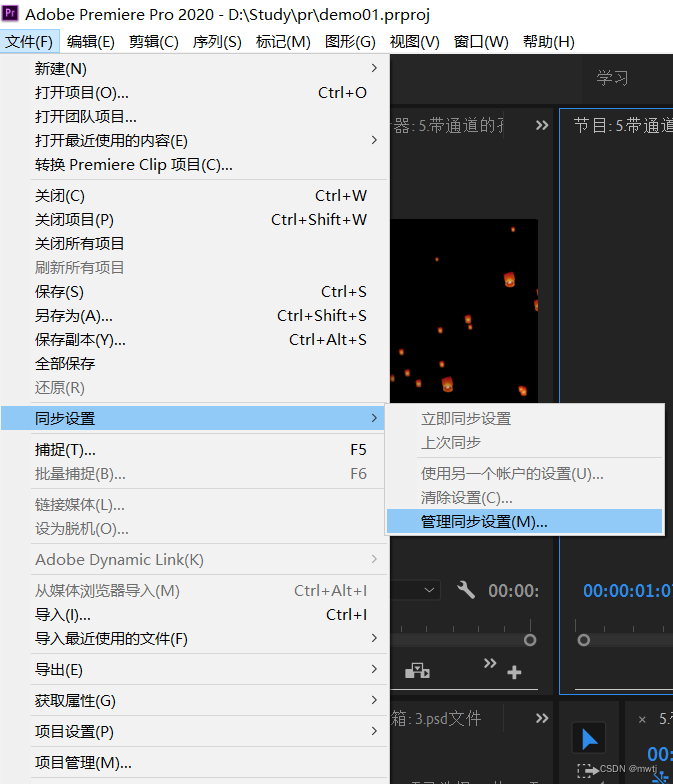Choose 关闭所有项目 menu entry
The width and height of the screenshot is (673, 784).
(195, 244)
